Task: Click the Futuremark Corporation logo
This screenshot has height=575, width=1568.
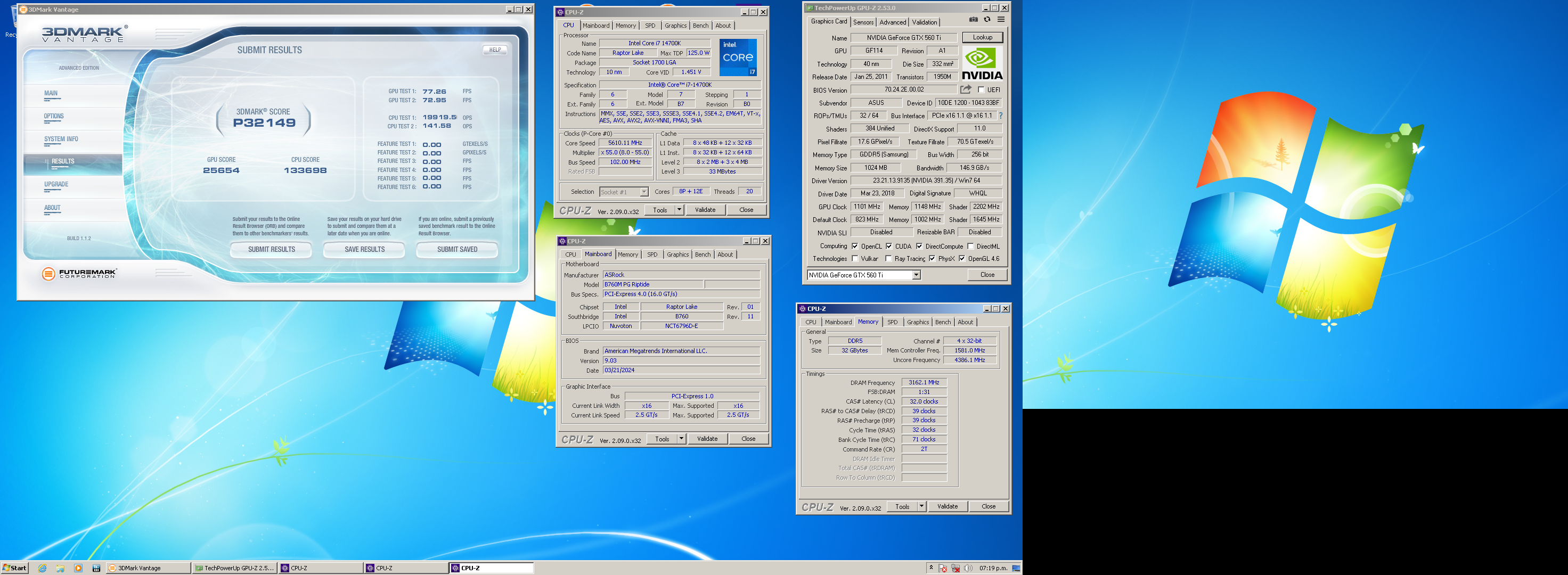Action: [79, 274]
